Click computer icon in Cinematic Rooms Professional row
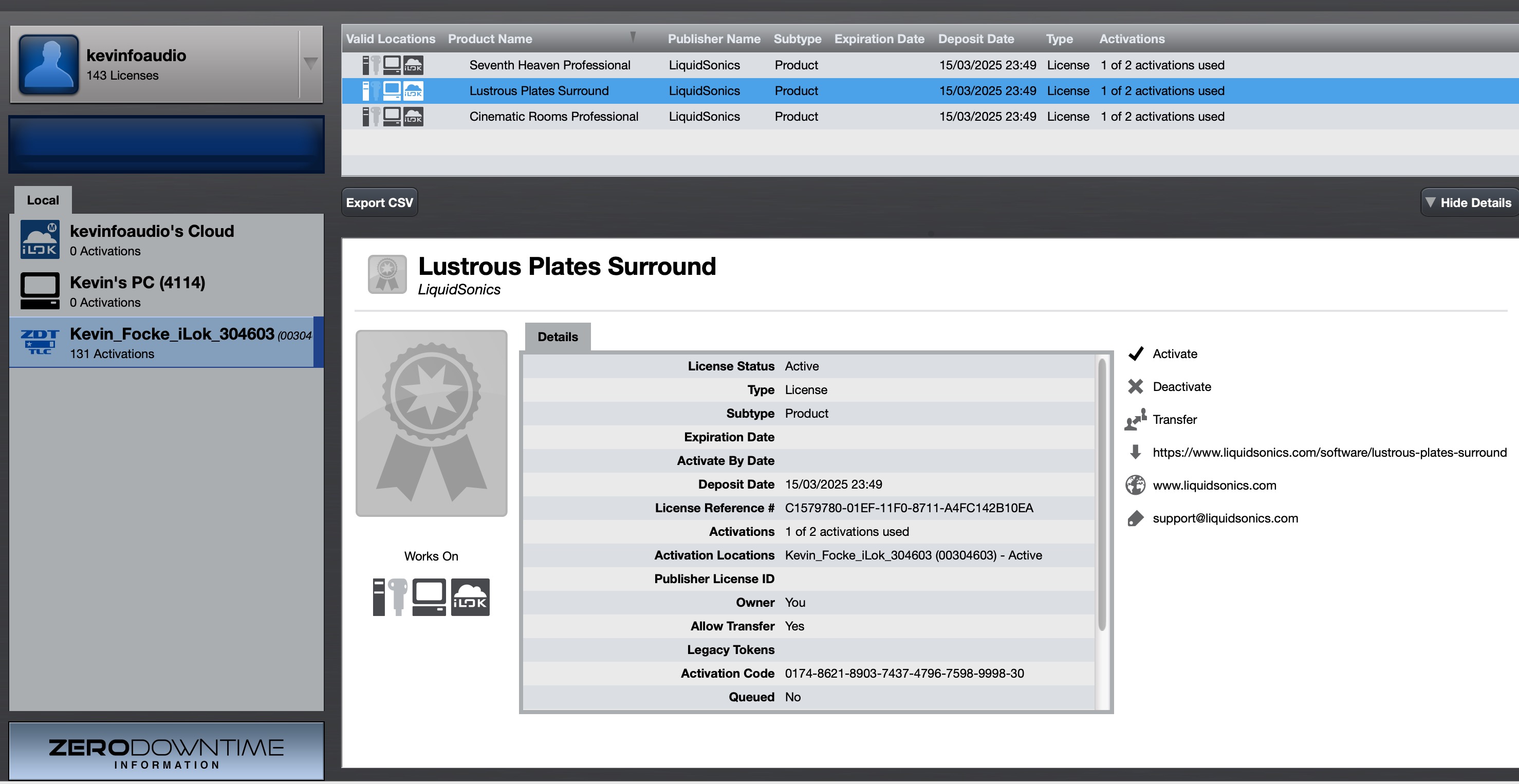 tap(392, 117)
